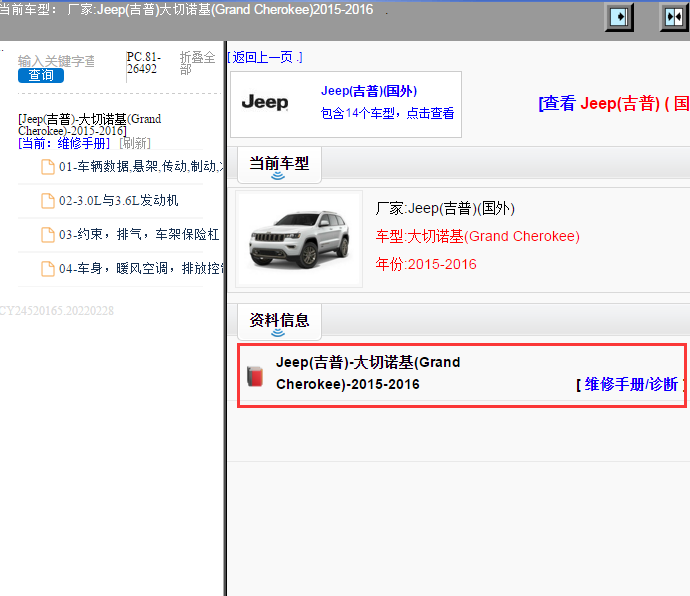Open 01-车辆数据,悬架,传动,制动 tree item

[x=141, y=166]
